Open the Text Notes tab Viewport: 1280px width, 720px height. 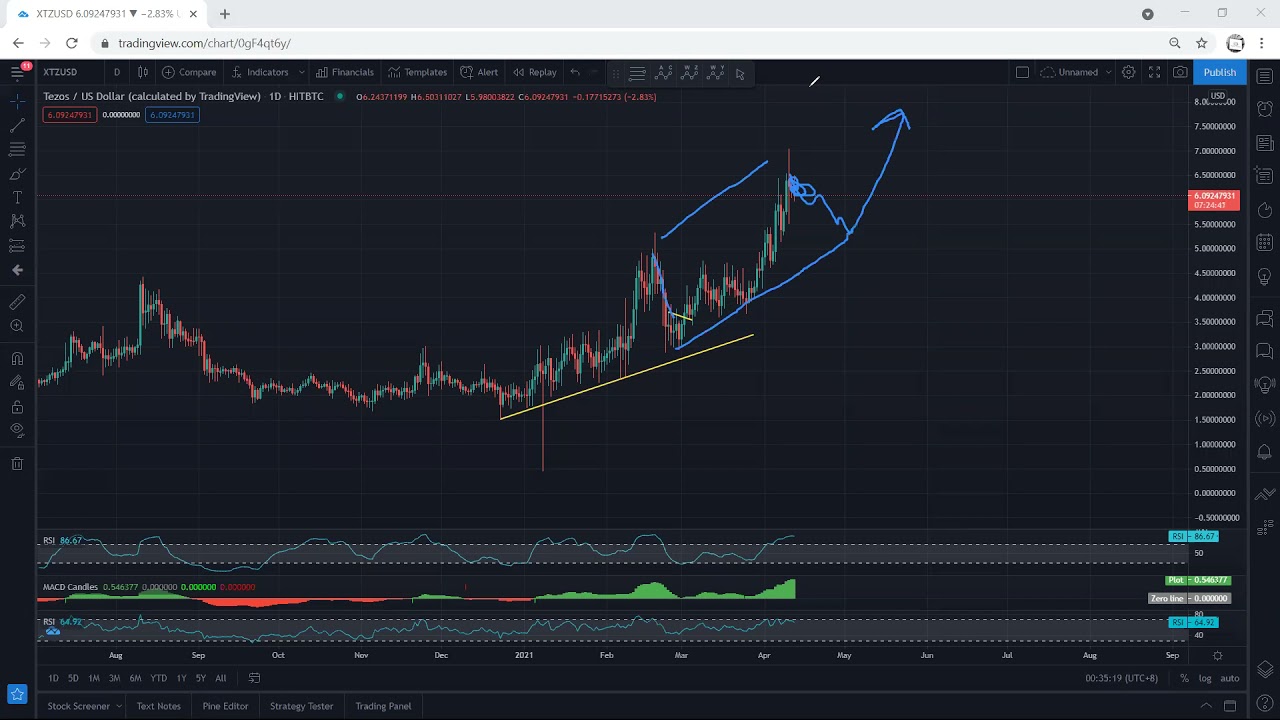159,706
